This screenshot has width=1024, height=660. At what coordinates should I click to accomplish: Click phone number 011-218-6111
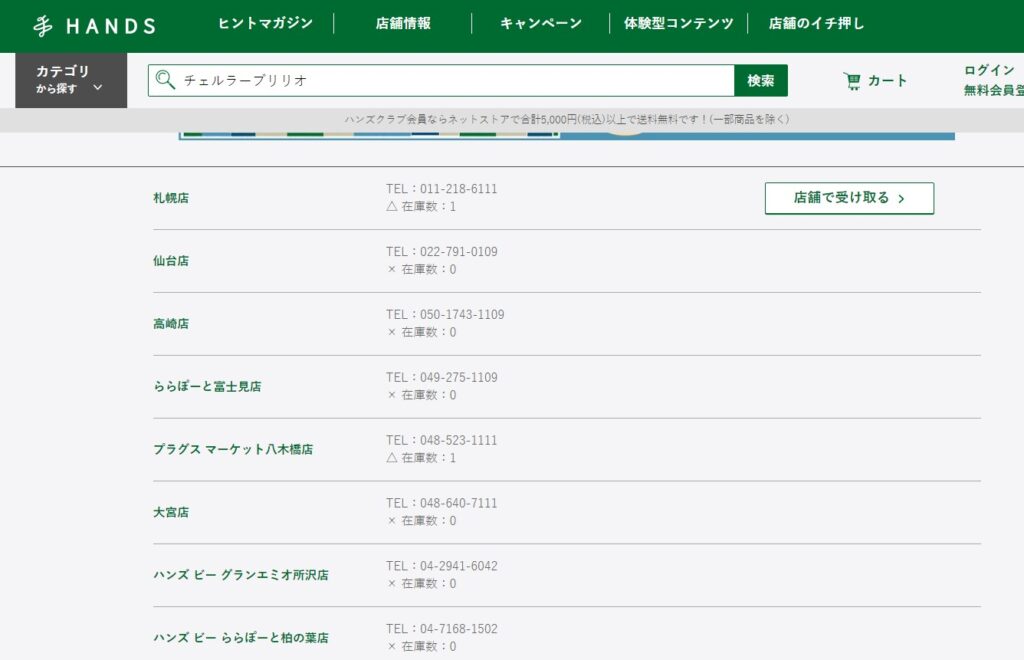(x=458, y=189)
